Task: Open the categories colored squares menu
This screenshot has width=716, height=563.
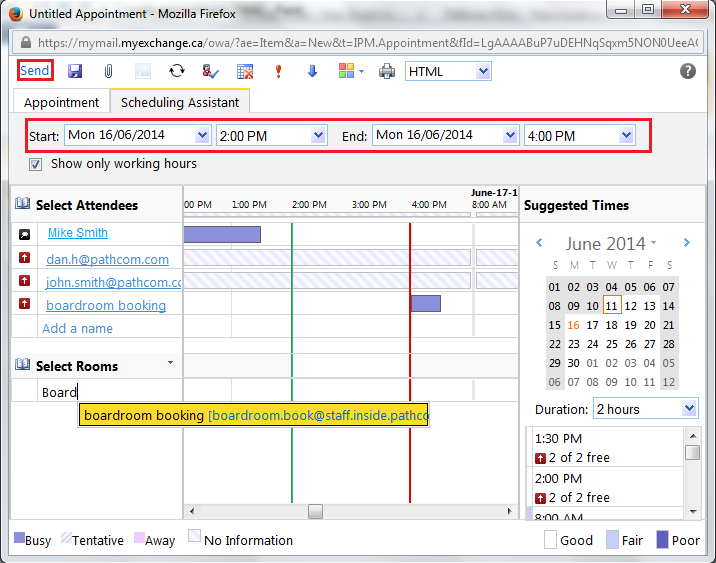Action: coord(351,71)
